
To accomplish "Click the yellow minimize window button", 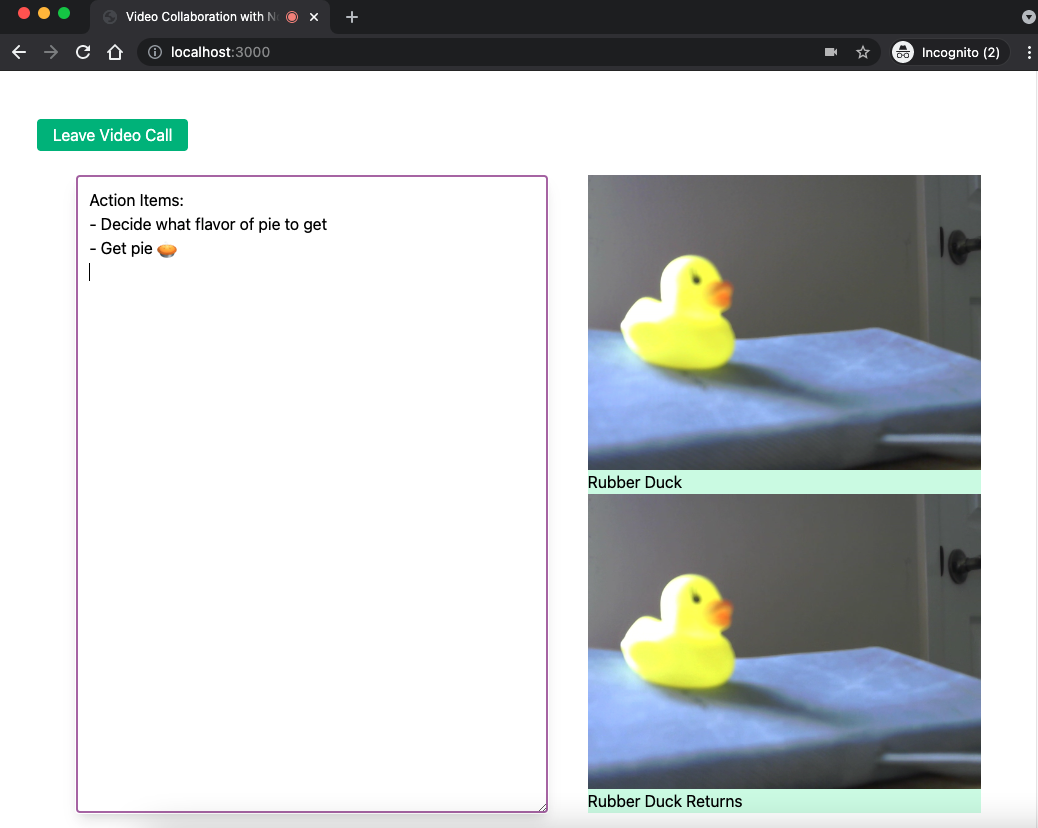I will pyautogui.click(x=44, y=13).
